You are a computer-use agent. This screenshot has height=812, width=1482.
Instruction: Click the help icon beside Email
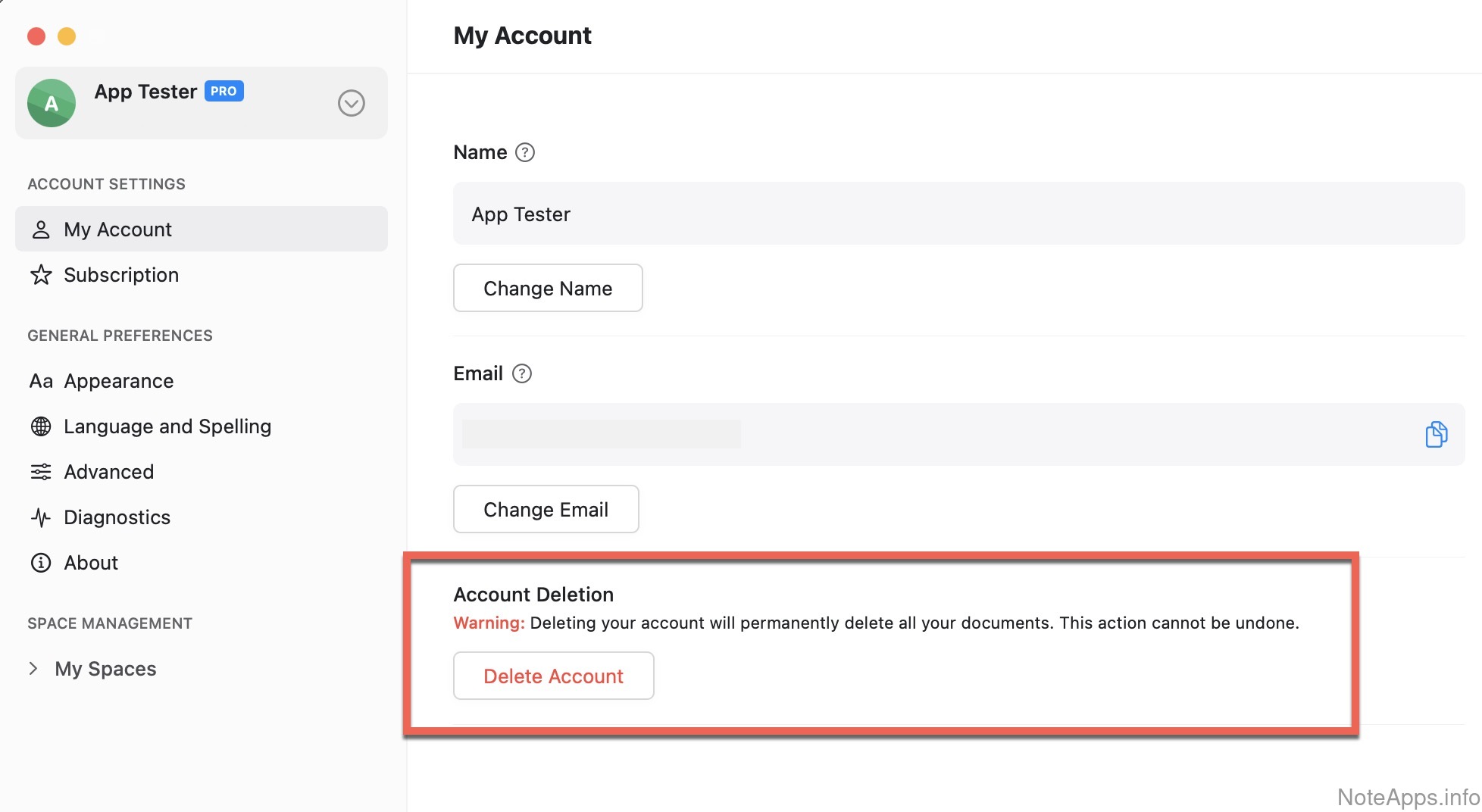tap(522, 373)
